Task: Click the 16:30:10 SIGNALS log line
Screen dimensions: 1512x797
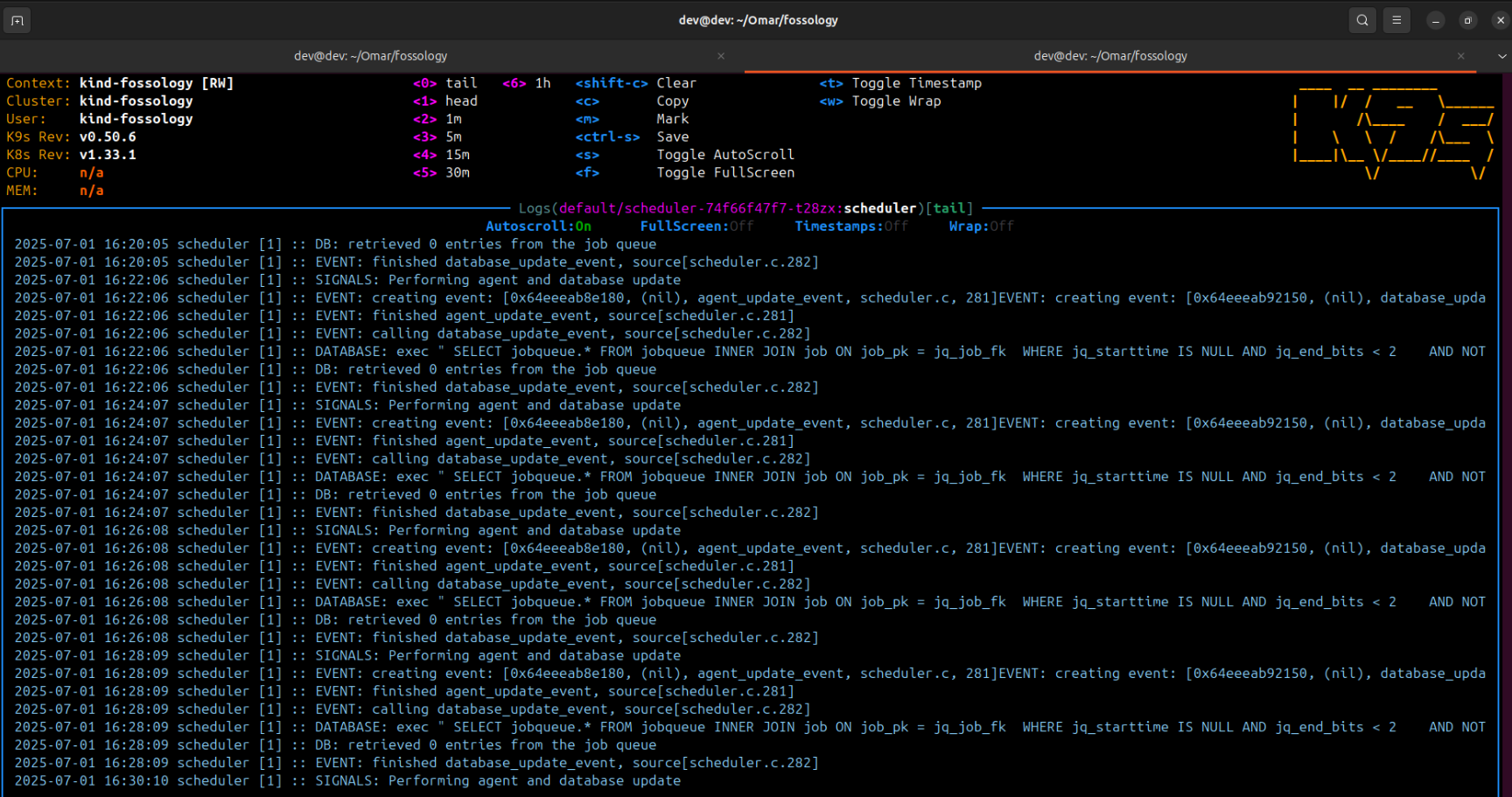Action: click(347, 781)
